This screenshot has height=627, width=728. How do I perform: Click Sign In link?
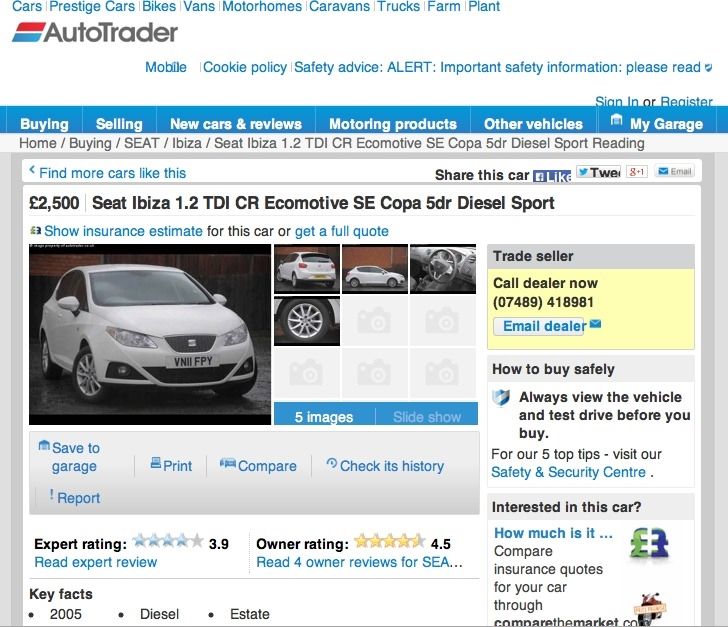(617, 101)
